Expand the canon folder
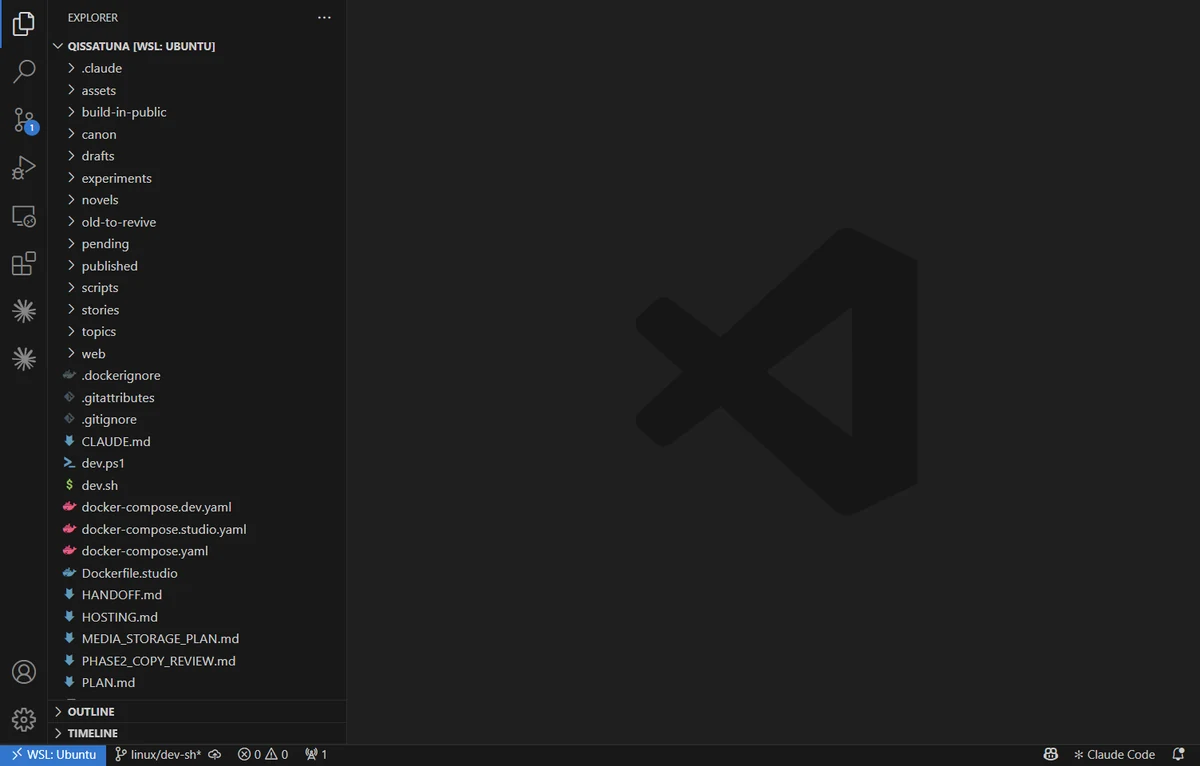Viewport: 1200px width, 766px height. pyautogui.click(x=197, y=134)
